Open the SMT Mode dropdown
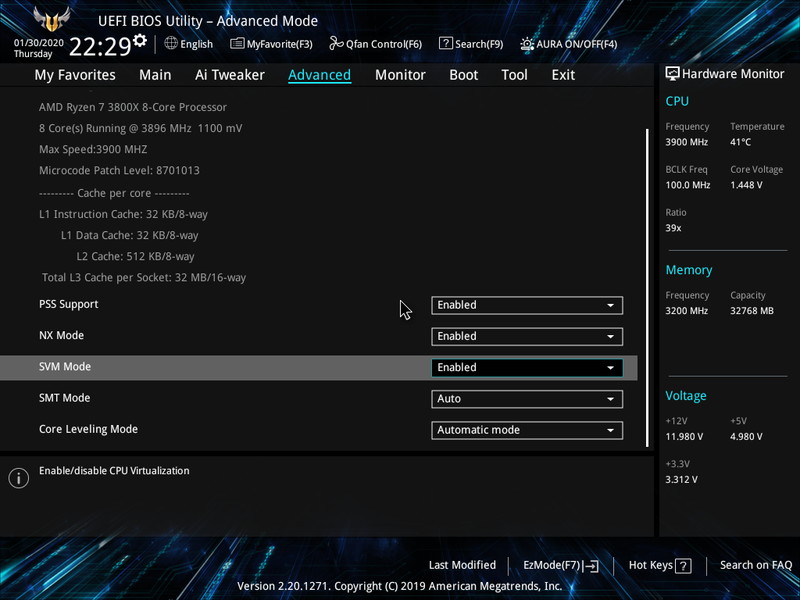 click(527, 398)
